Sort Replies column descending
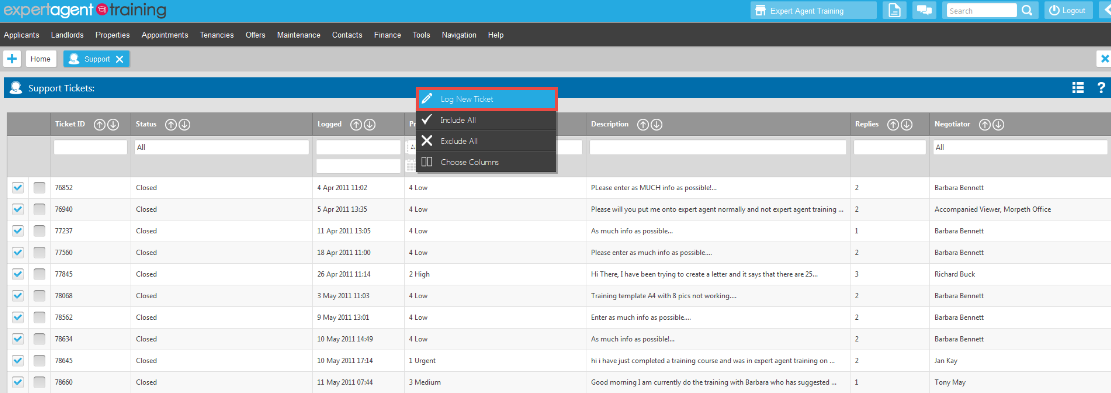1111x393 pixels. (x=907, y=124)
